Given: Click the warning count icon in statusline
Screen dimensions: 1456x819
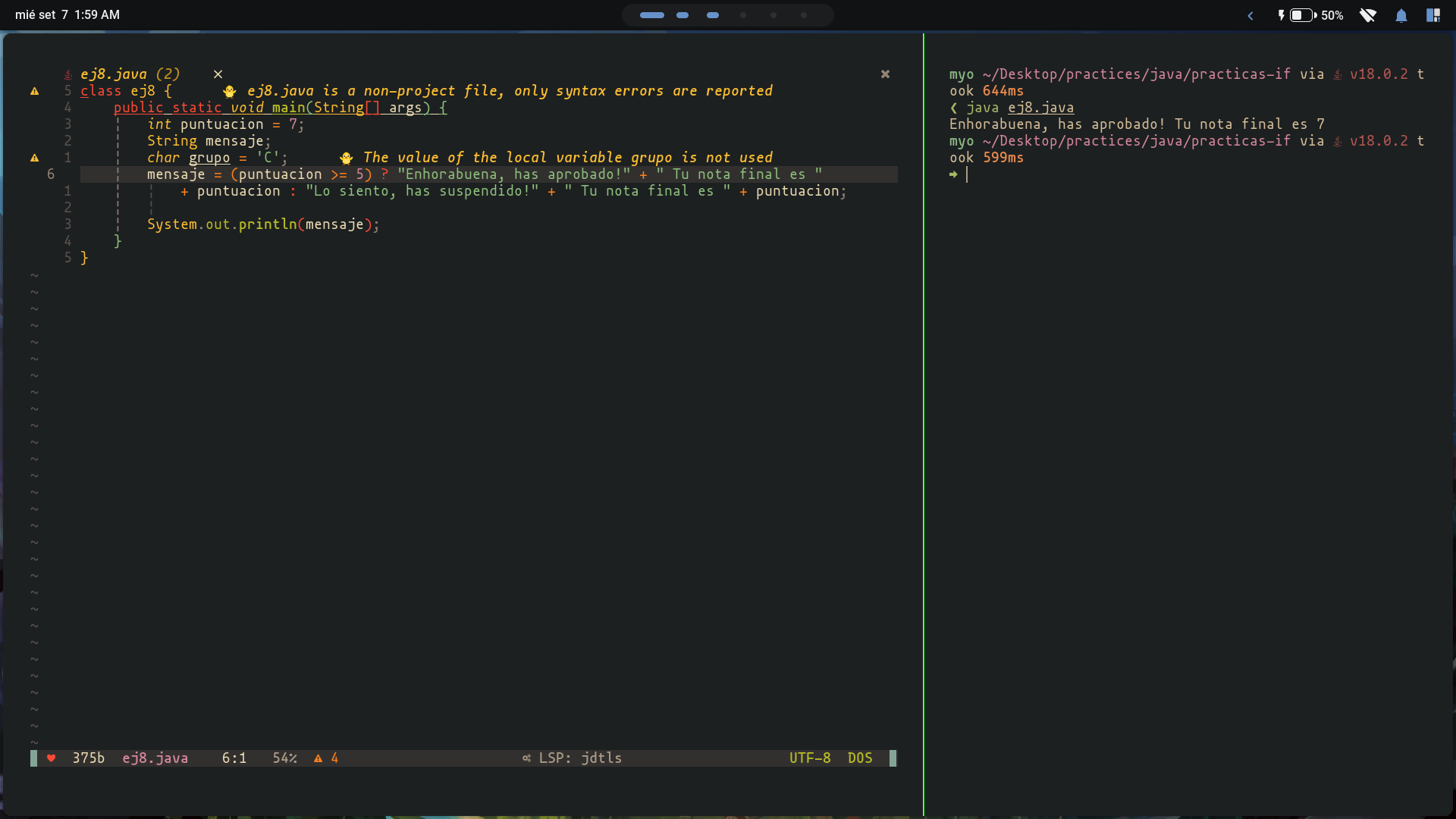Looking at the screenshot, I should 318,758.
